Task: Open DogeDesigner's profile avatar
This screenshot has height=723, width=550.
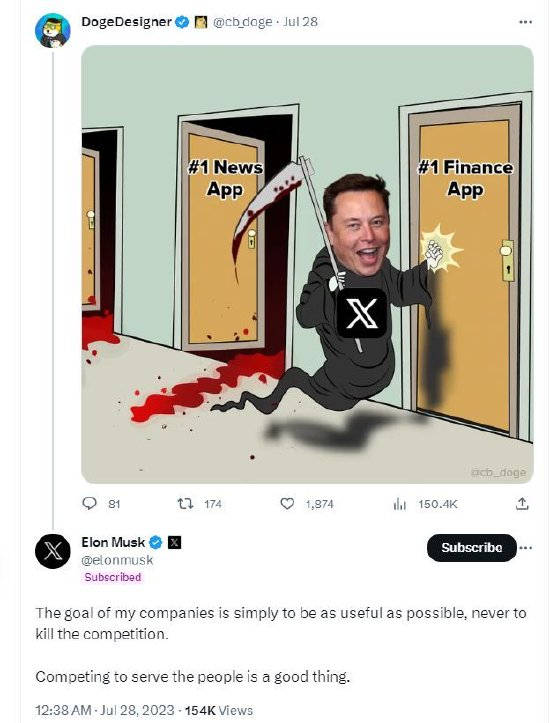Action: (53, 30)
